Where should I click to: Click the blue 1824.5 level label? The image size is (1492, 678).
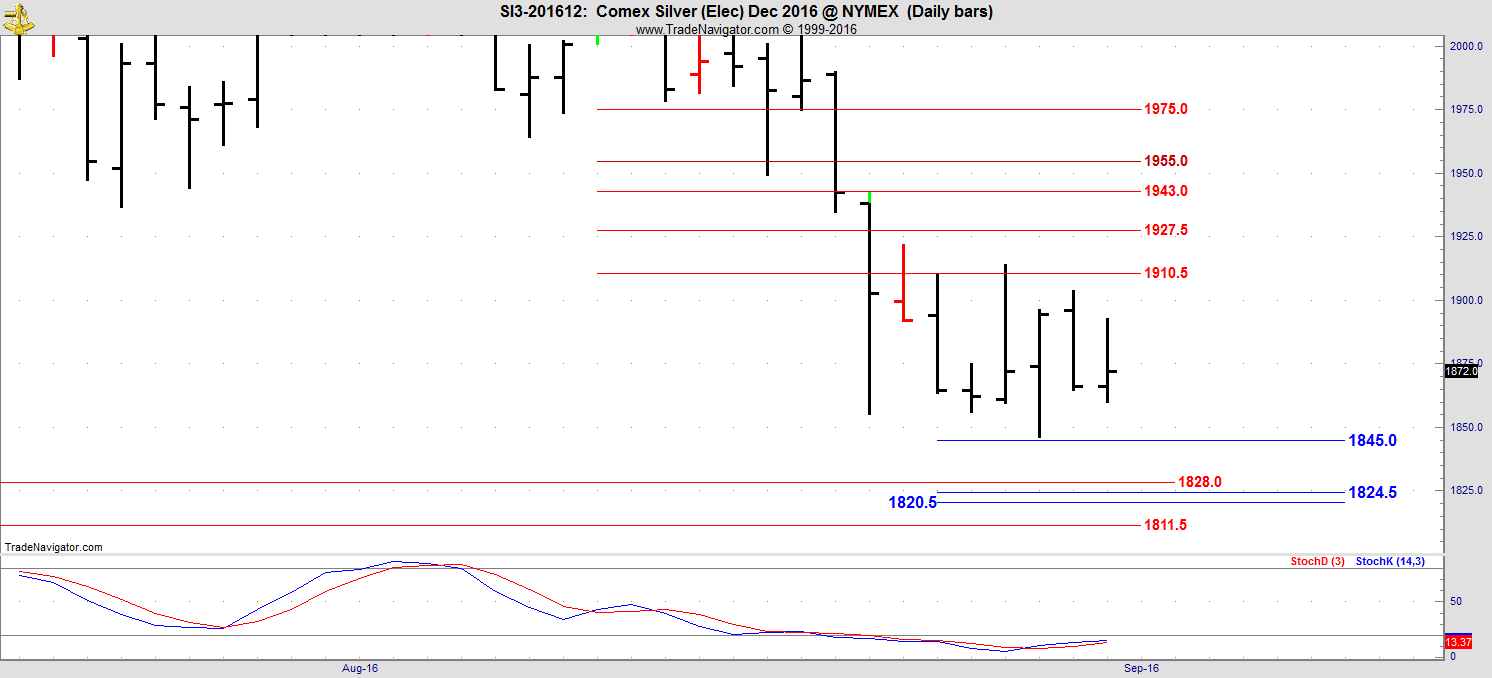pyautogui.click(x=1372, y=492)
